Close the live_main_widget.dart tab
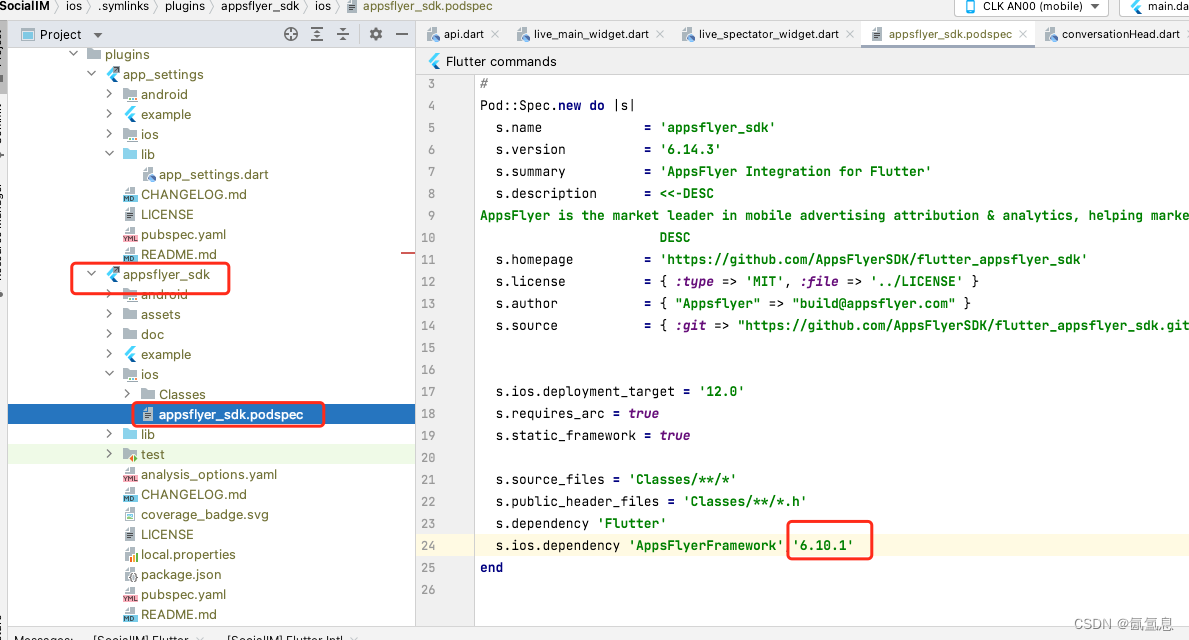This screenshot has width=1189, height=640. [660, 34]
